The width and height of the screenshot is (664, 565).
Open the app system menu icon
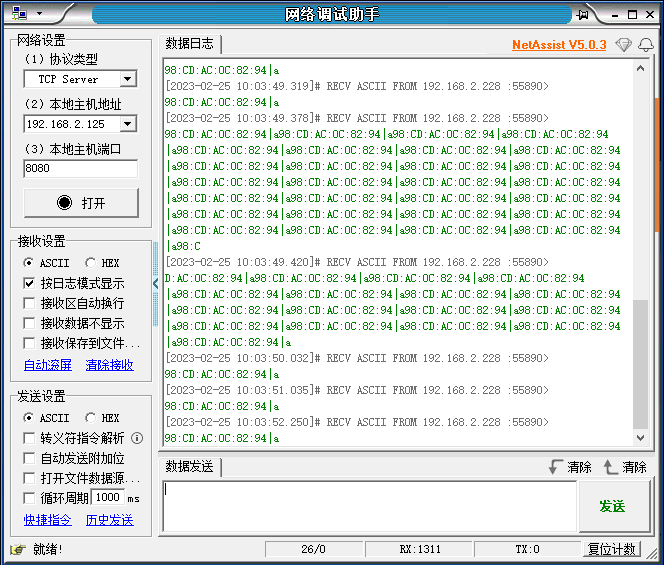19,14
